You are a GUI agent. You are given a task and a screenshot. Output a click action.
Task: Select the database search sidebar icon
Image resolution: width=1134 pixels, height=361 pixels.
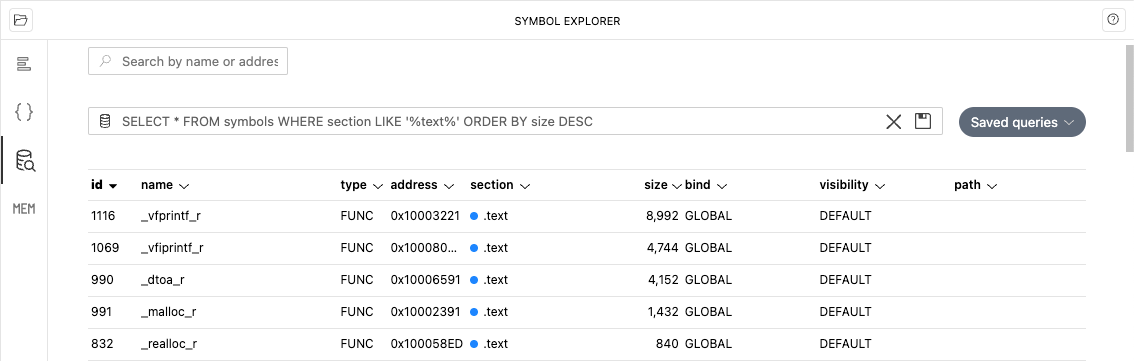pos(25,161)
